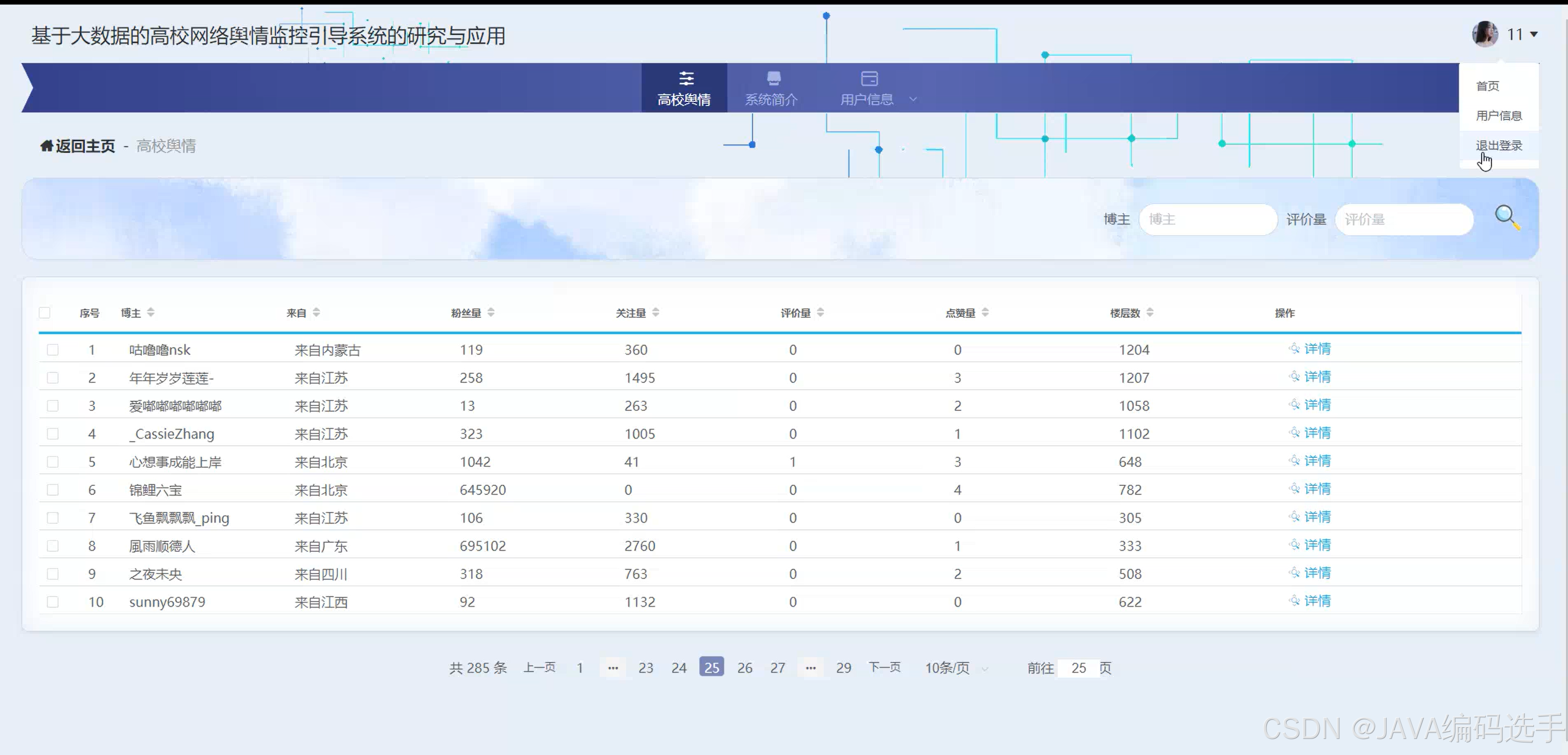
Task: Check the row for 爱嘟嘟嘟嘟嘟嘟
Action: pyautogui.click(x=53, y=405)
